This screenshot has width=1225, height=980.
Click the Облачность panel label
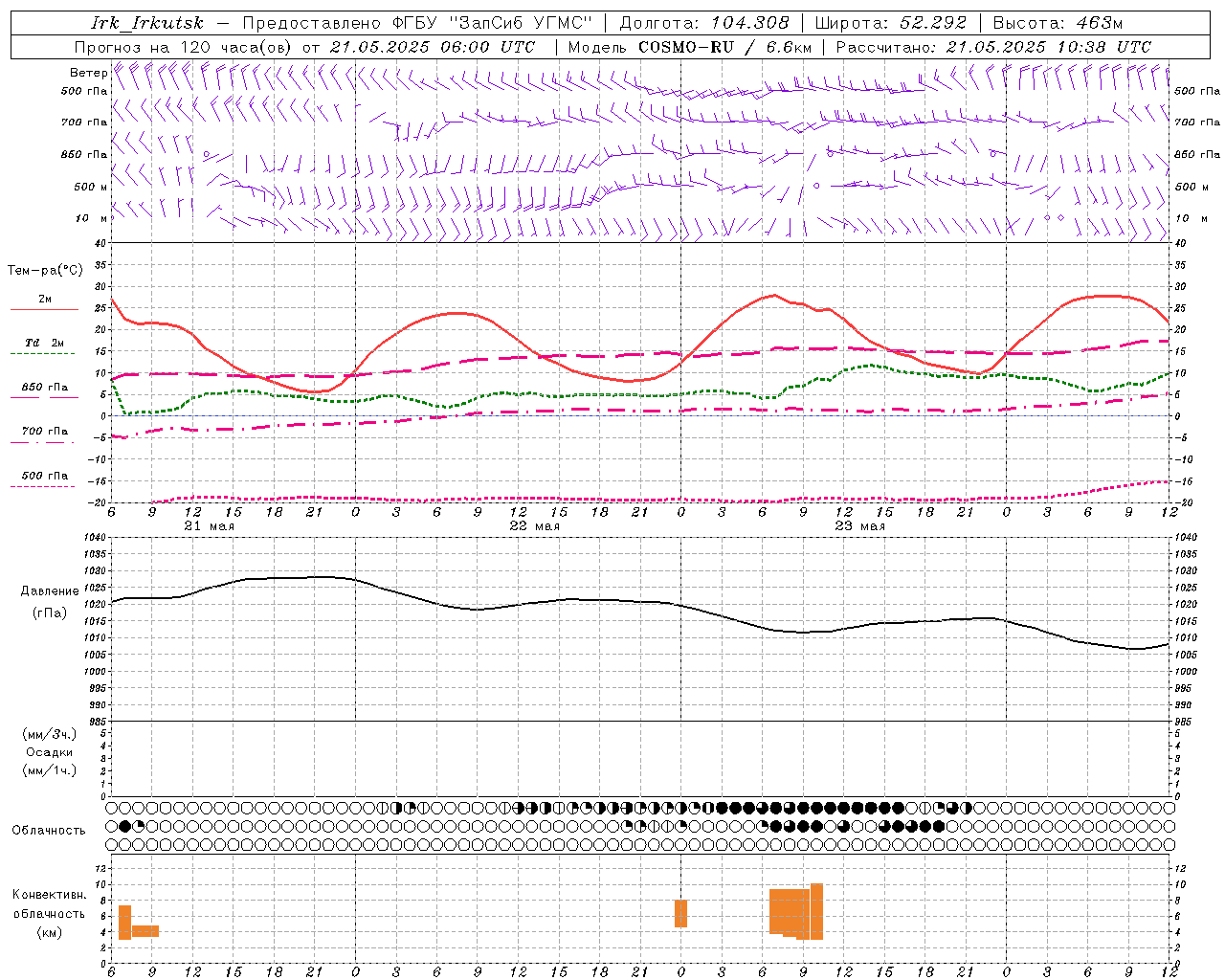[x=49, y=831]
